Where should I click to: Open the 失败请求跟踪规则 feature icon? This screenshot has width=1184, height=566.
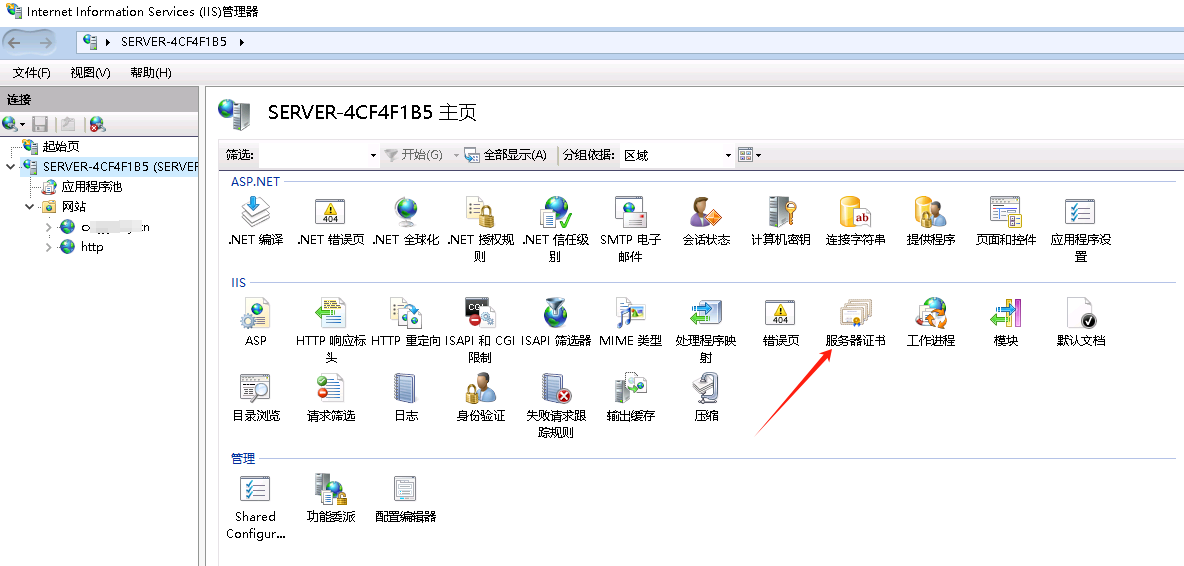tap(556, 388)
